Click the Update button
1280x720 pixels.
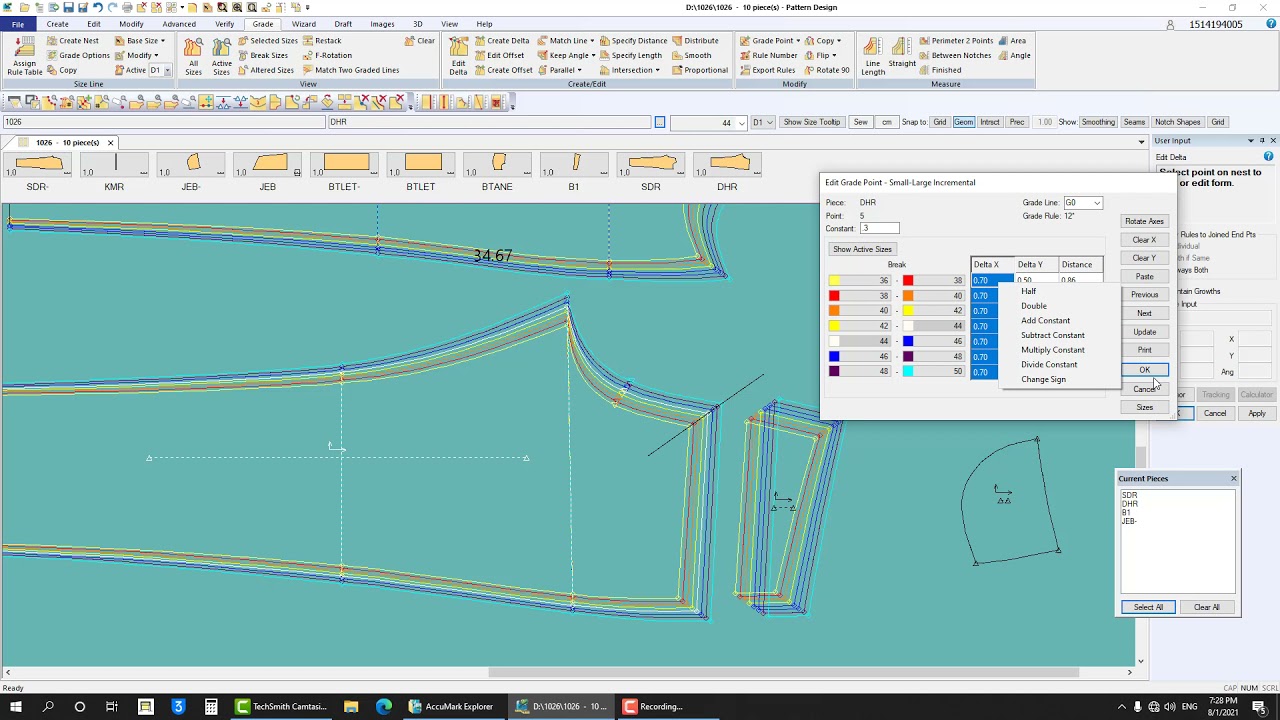(x=1144, y=332)
